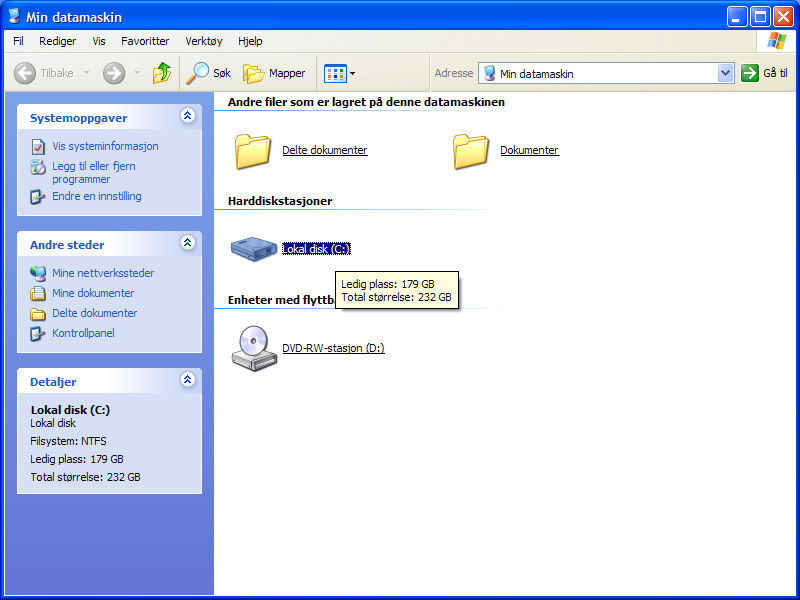Image resolution: width=800 pixels, height=600 pixels.
Task: Click the Kontrollpanel sidebar icon
Action: 38,334
